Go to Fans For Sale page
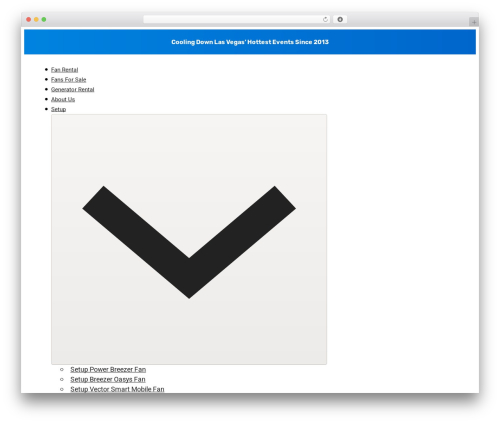The width and height of the screenshot is (500, 423). (68, 80)
